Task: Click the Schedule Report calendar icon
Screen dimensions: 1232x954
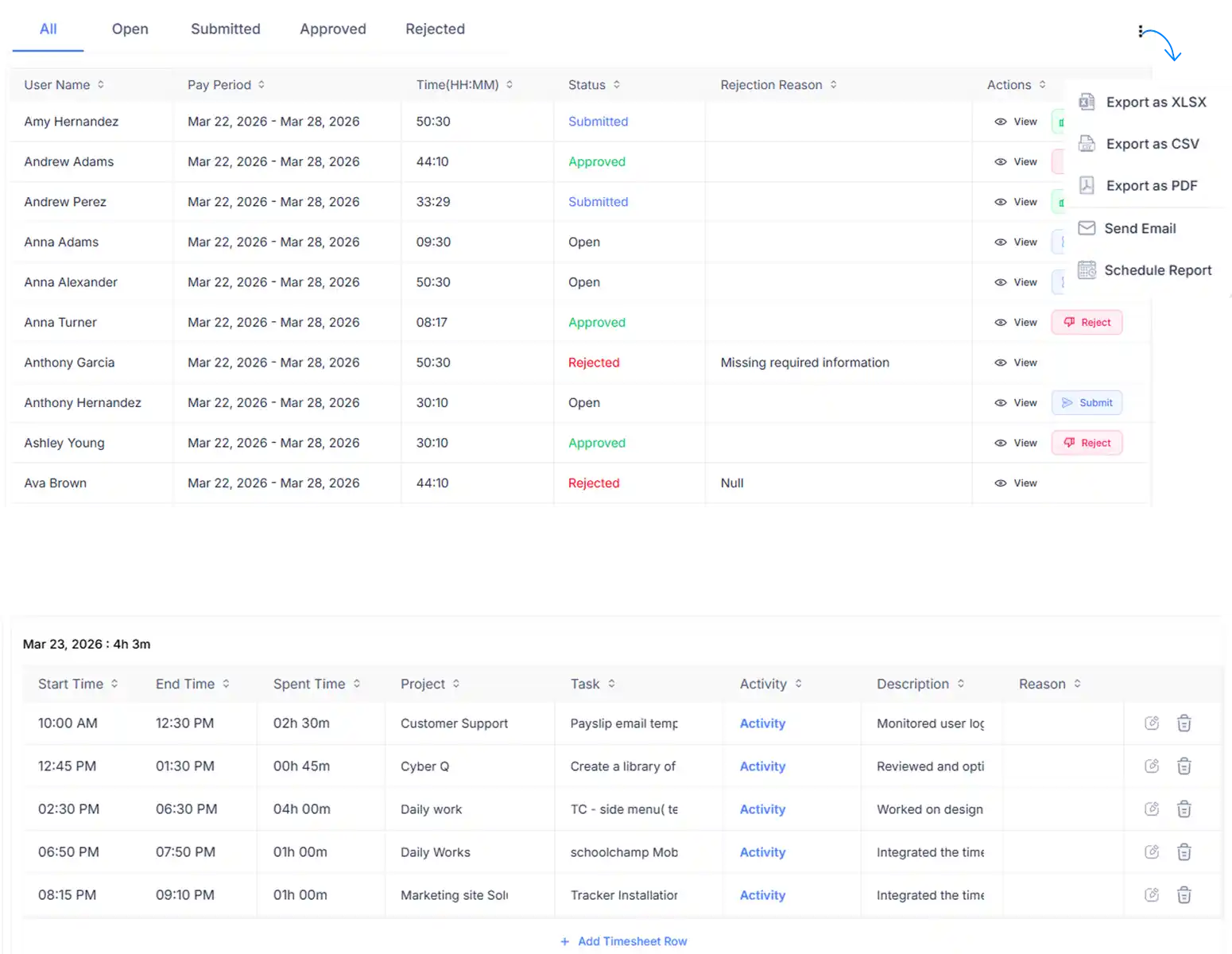Action: tap(1087, 270)
